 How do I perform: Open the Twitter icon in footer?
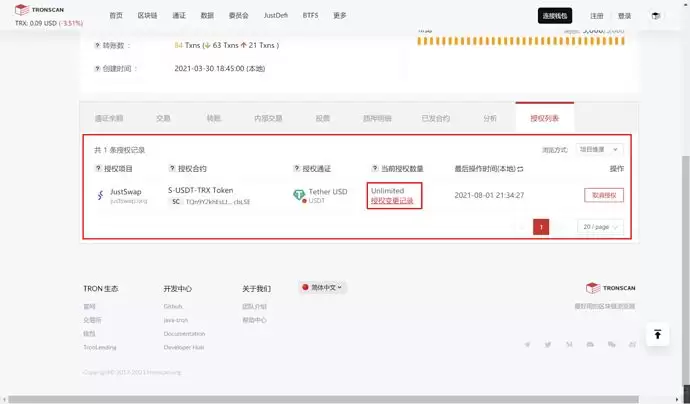pos(548,345)
